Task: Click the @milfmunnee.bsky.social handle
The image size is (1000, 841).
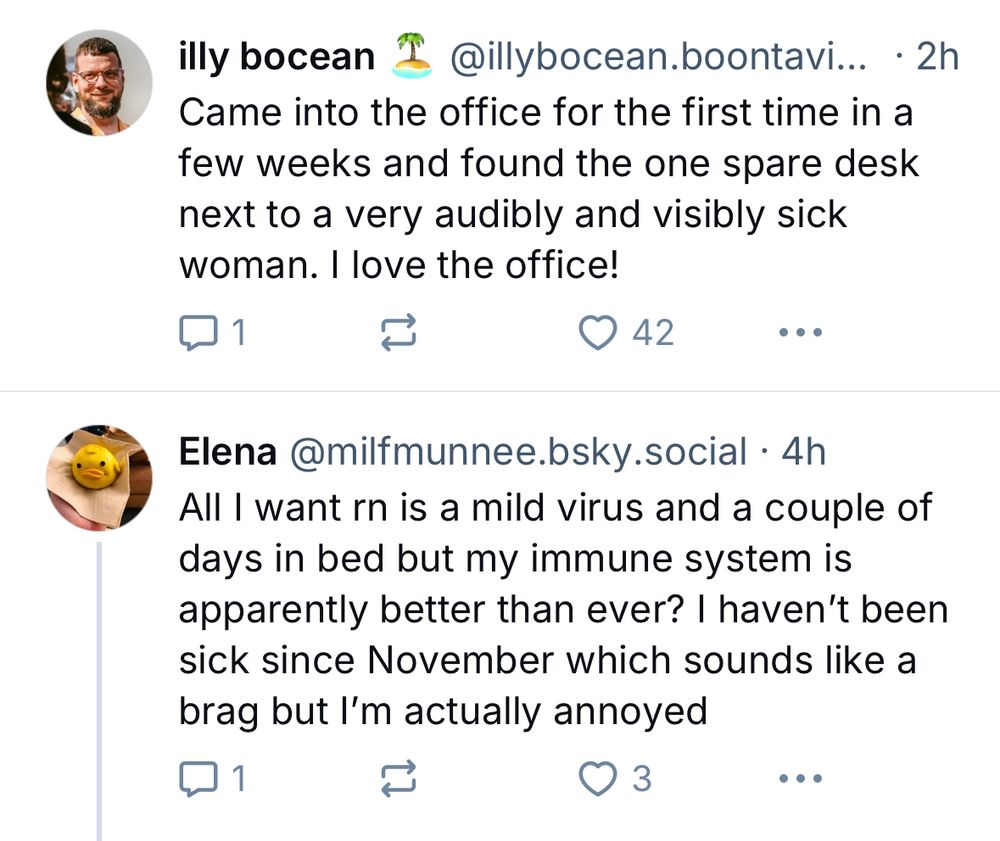Action: click(517, 452)
